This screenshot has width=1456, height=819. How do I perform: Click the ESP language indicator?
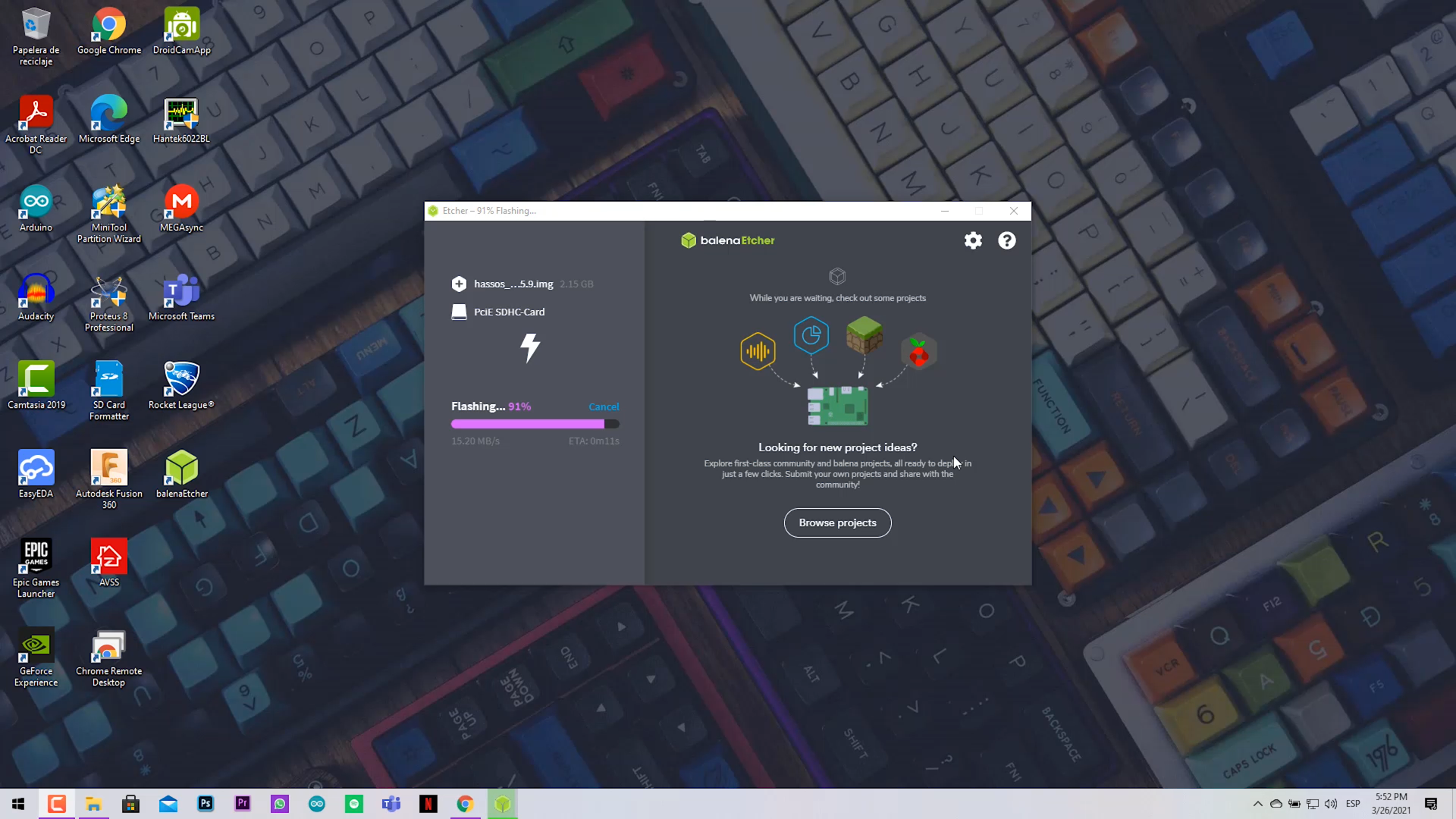(x=1353, y=804)
